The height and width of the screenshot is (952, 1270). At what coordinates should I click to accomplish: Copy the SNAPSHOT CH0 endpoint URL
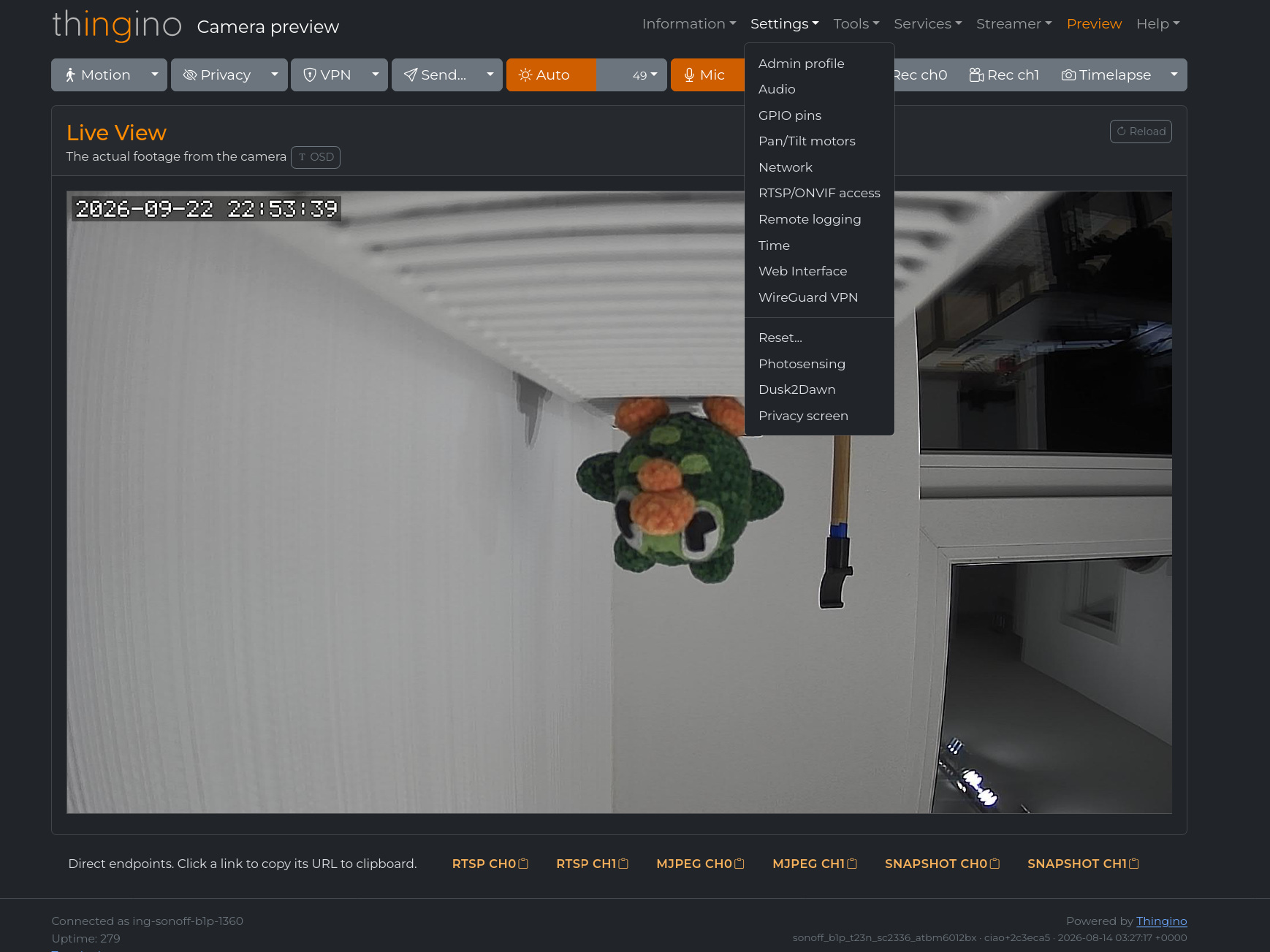tap(942, 864)
